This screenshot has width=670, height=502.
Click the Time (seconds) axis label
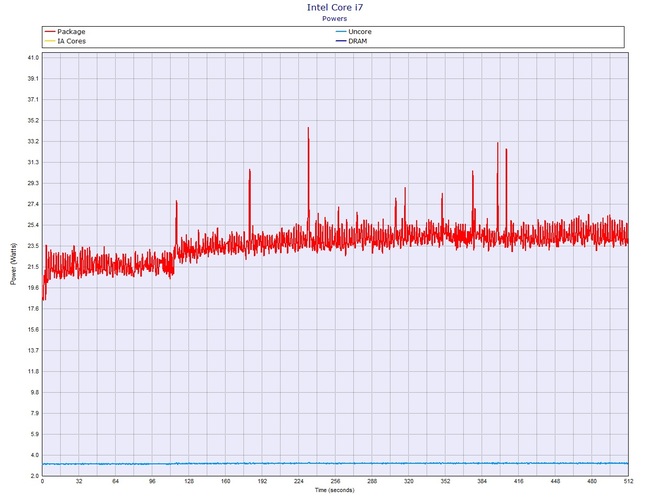click(x=335, y=490)
